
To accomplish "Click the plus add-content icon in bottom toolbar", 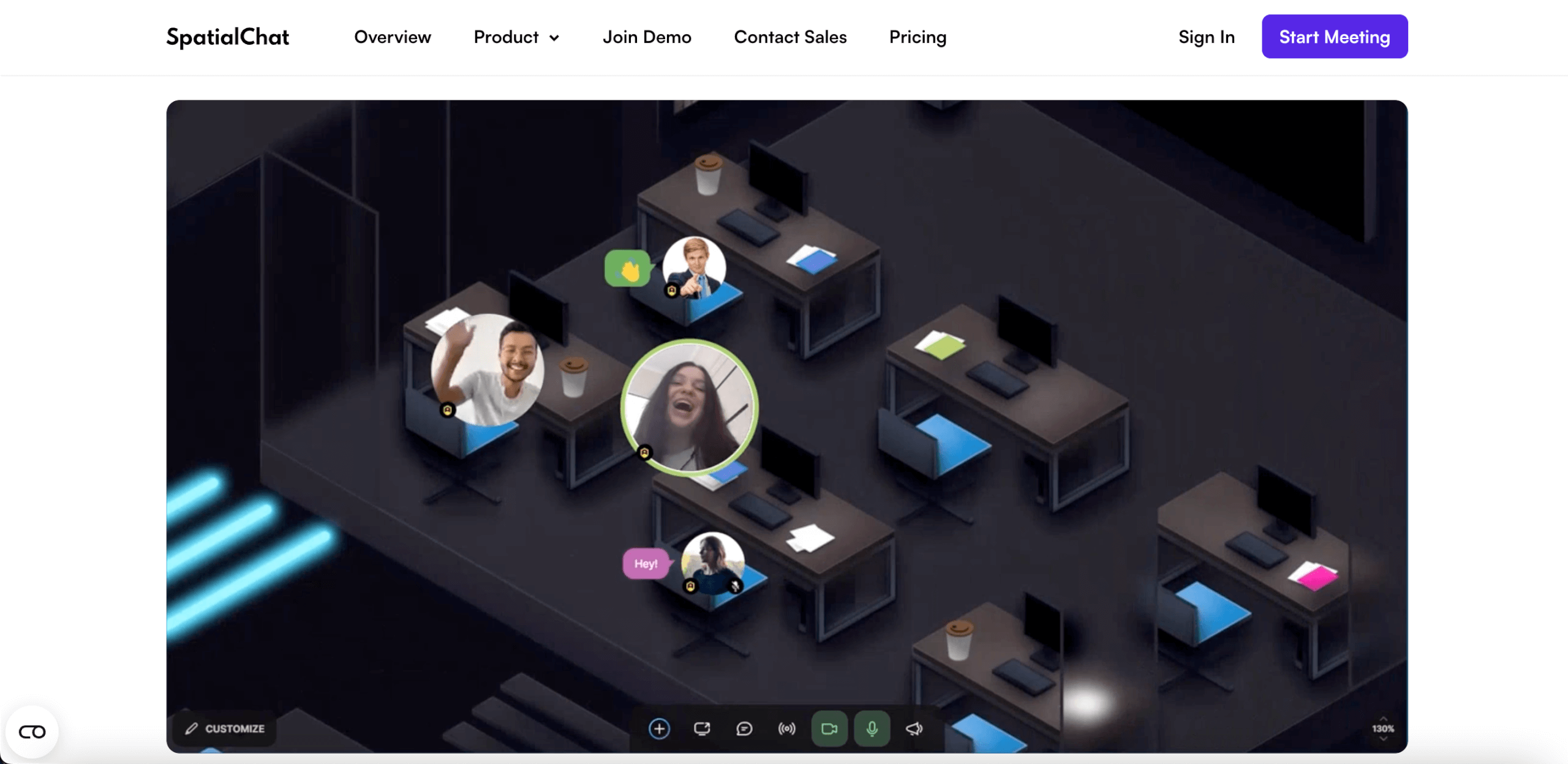I will (659, 728).
